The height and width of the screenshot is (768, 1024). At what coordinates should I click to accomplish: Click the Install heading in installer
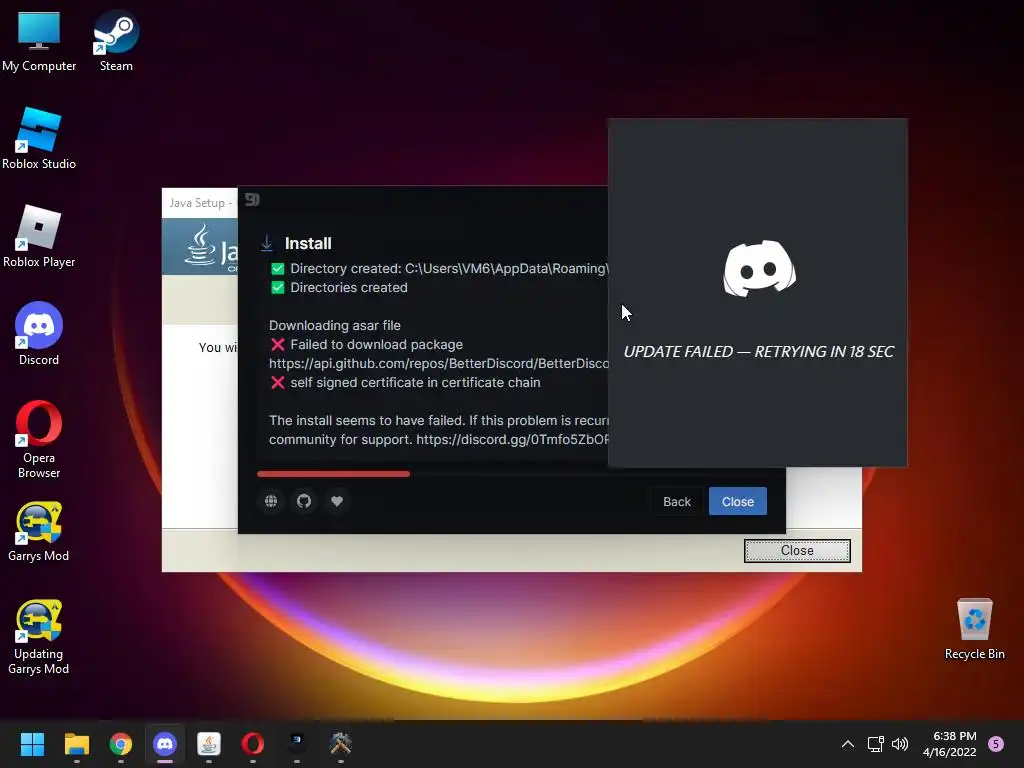(308, 244)
